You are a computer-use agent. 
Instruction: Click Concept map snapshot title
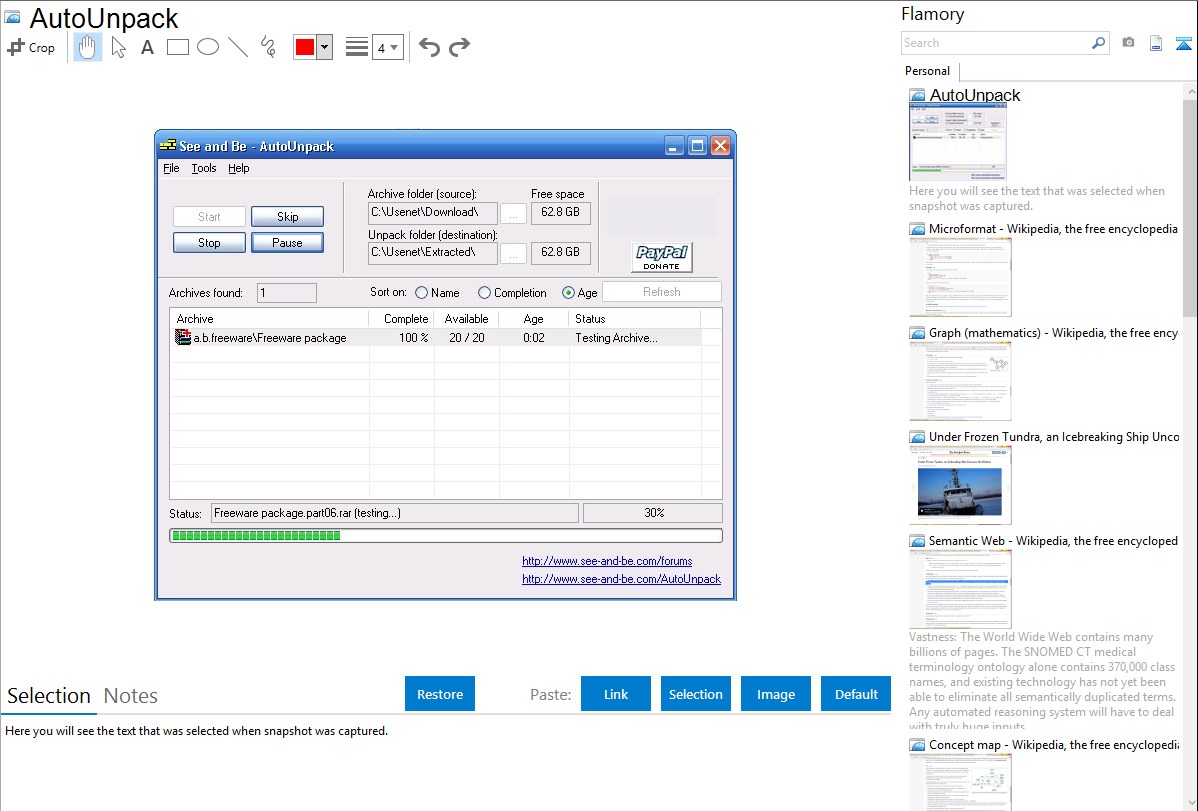[x=1053, y=745]
